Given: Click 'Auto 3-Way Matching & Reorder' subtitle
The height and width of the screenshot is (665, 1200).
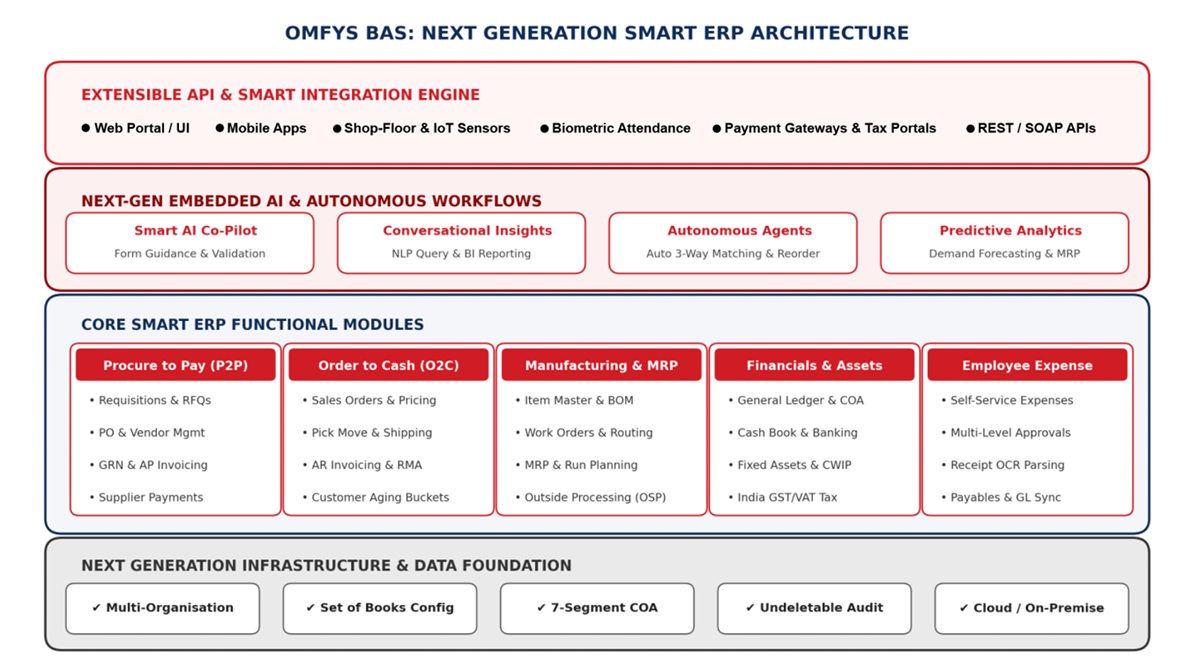Looking at the screenshot, I should [733, 254].
